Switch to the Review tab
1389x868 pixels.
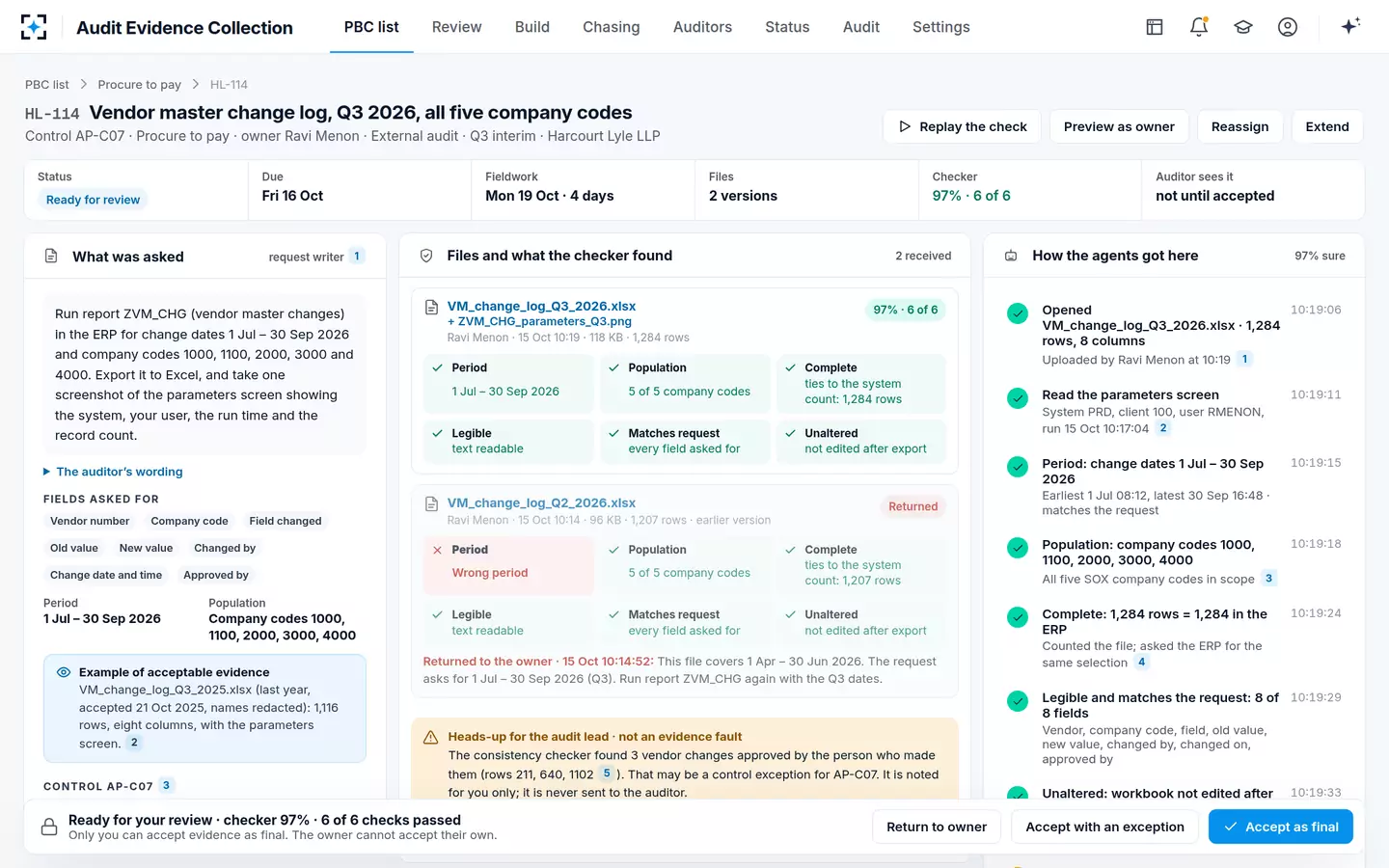coord(456,27)
